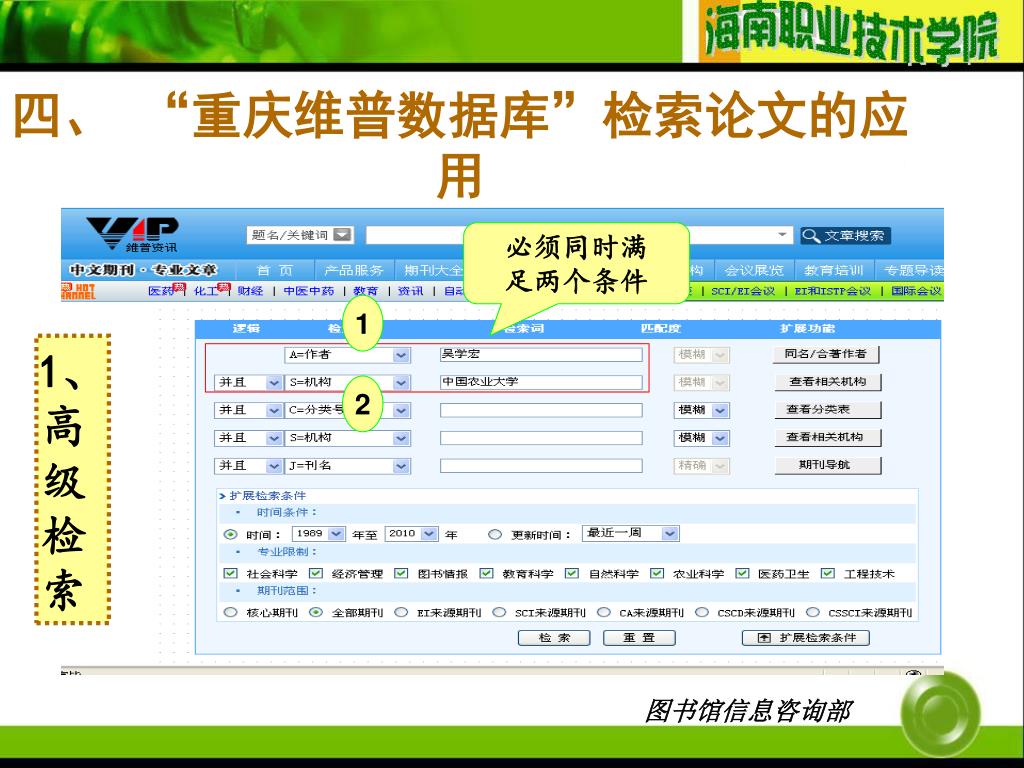
Task: Select the 全部期刊 radio button
Action: (x=316, y=613)
